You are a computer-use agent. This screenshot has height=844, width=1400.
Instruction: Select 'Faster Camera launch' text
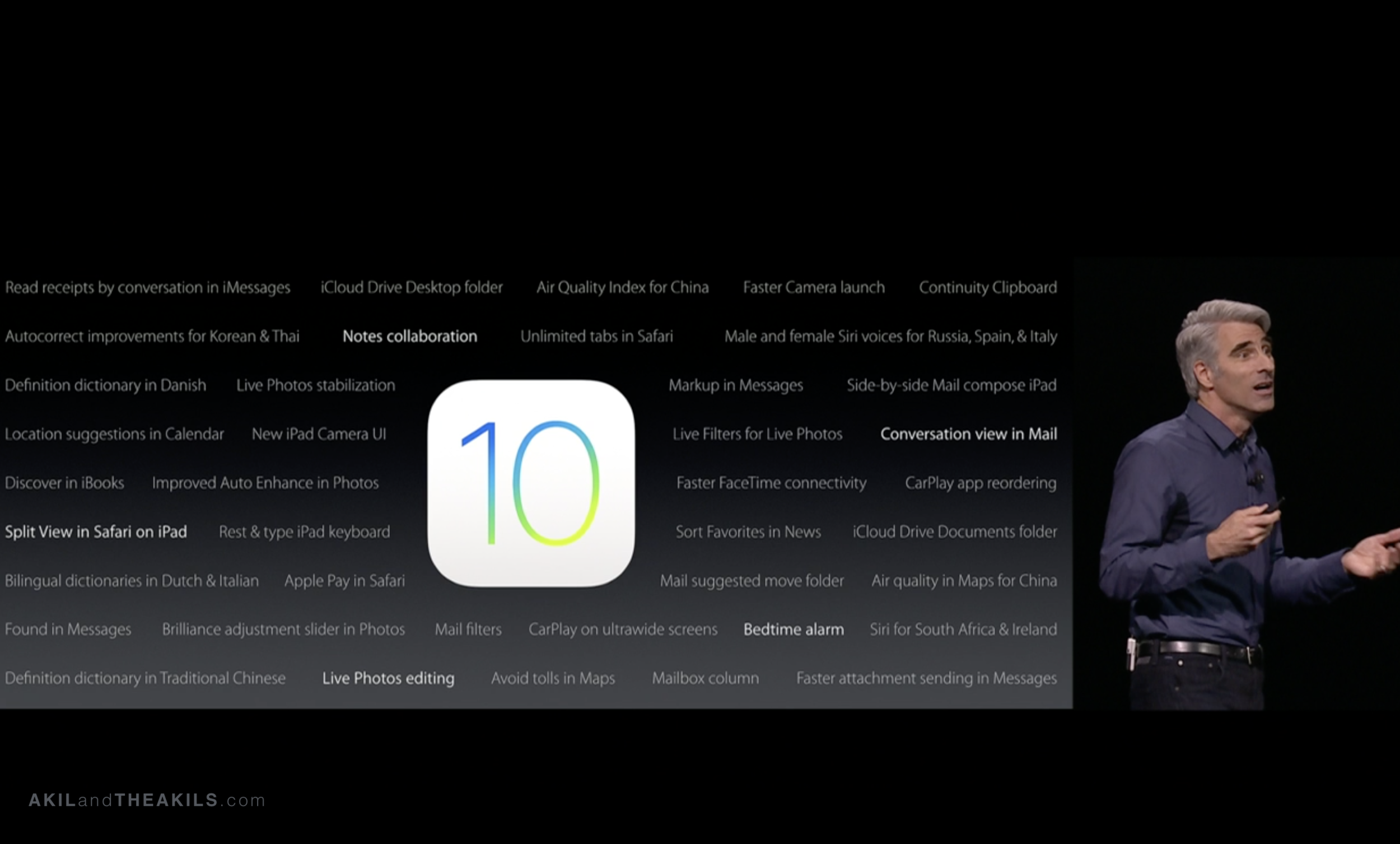tap(814, 287)
